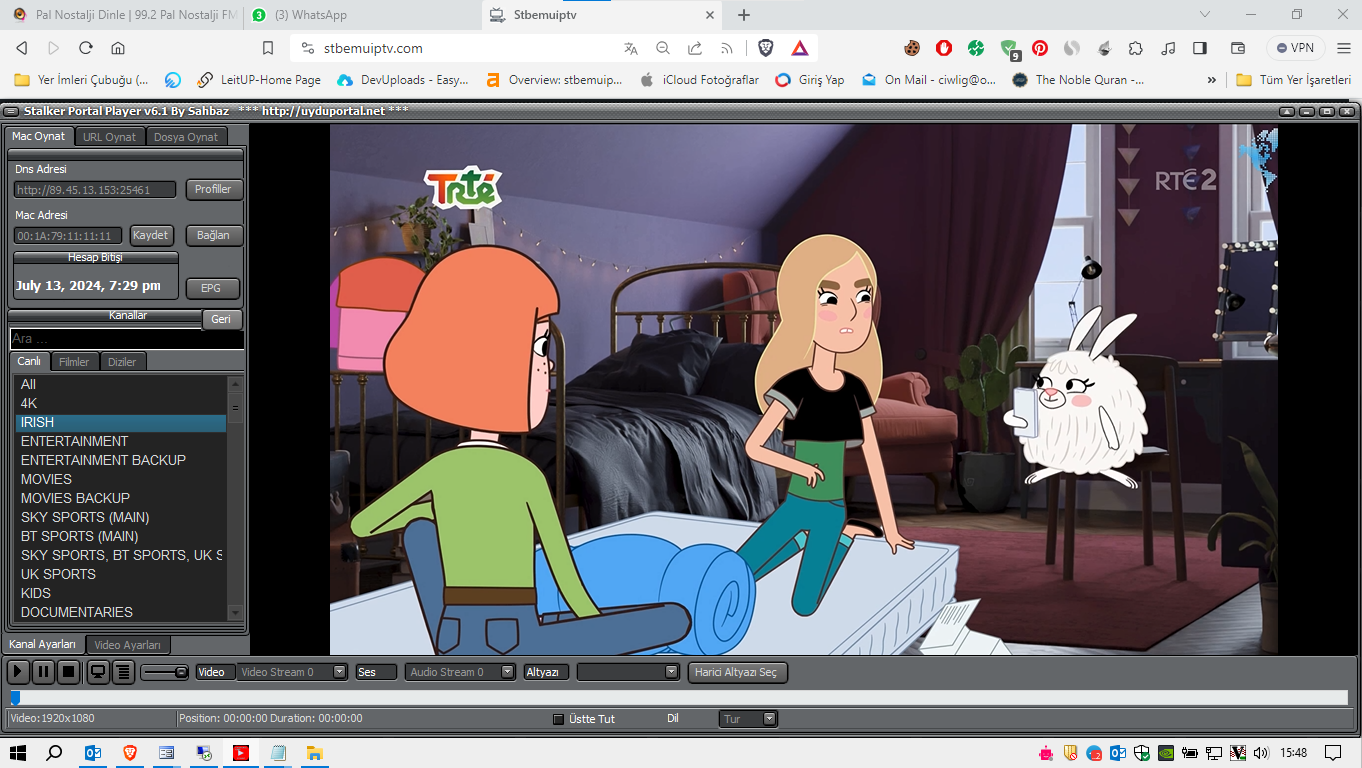Select the BT SPORTS (MAIN) category

(x=121, y=536)
